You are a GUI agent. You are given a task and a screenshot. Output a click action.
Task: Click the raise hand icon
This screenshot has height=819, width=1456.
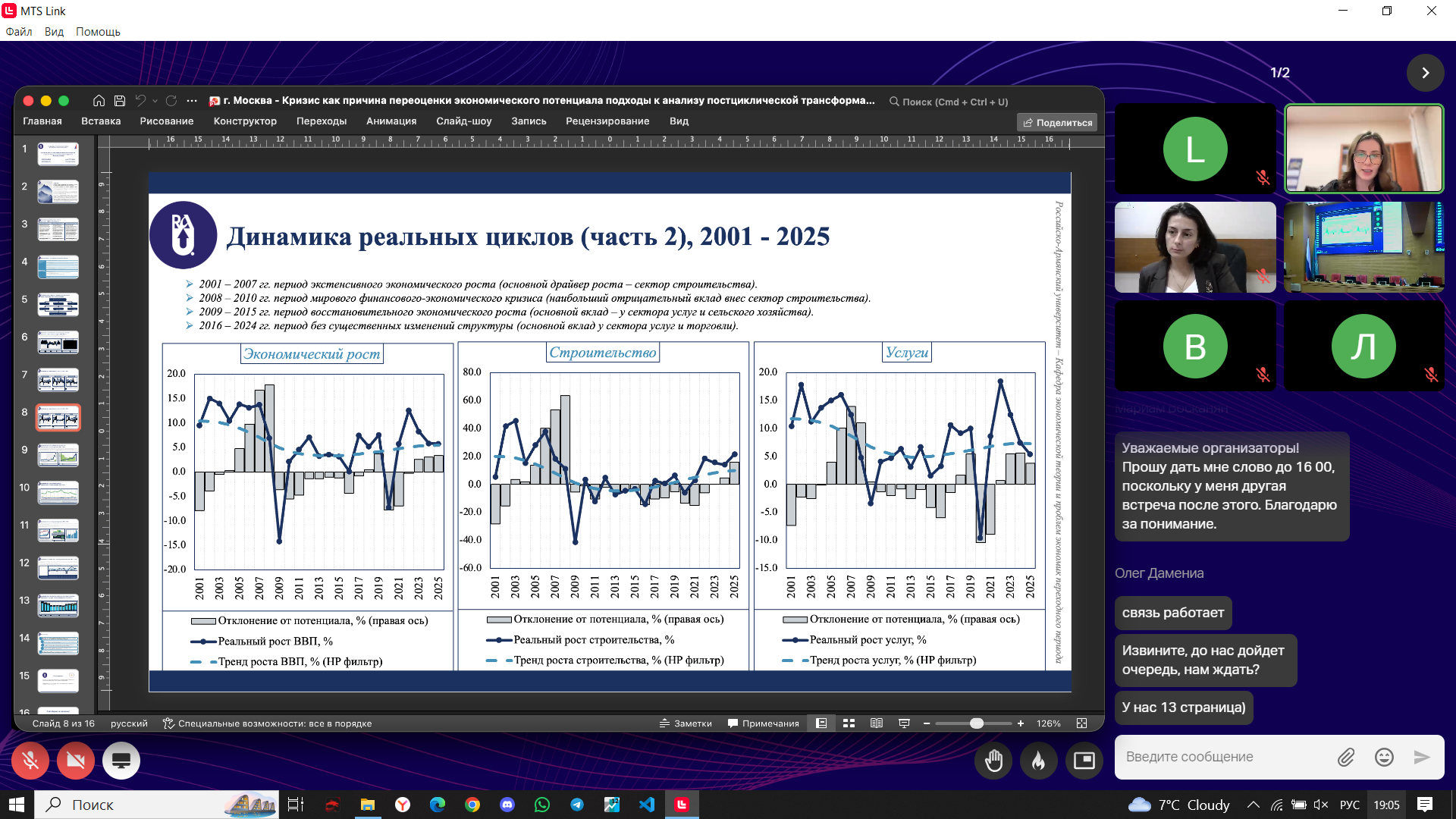[993, 761]
